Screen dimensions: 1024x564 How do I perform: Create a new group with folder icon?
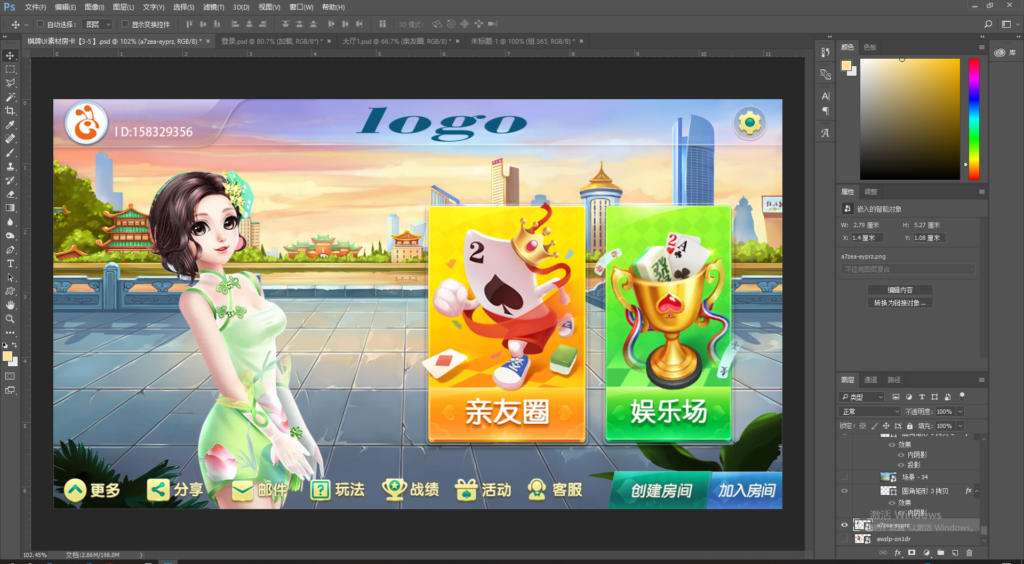coord(941,552)
